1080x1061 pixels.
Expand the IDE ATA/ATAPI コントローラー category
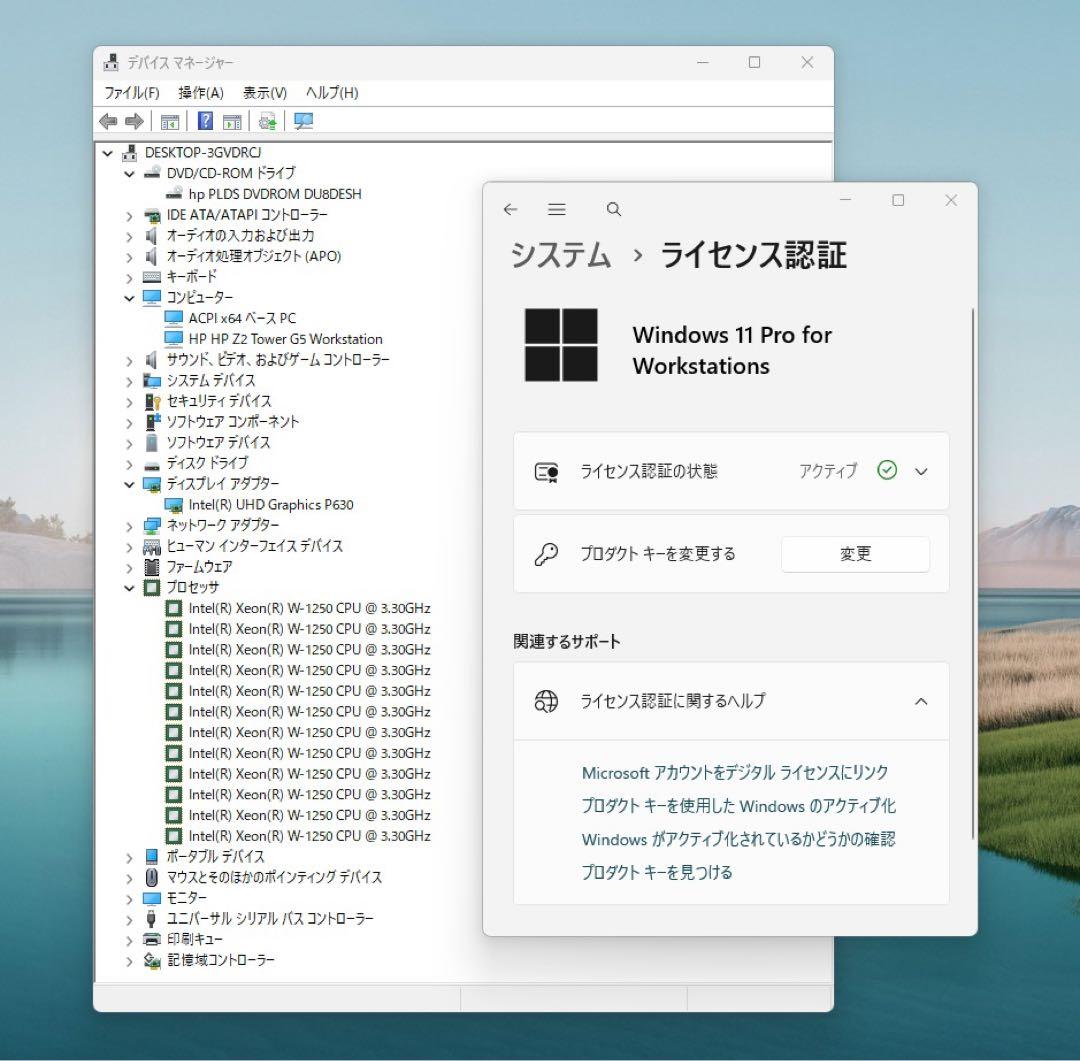[129, 216]
